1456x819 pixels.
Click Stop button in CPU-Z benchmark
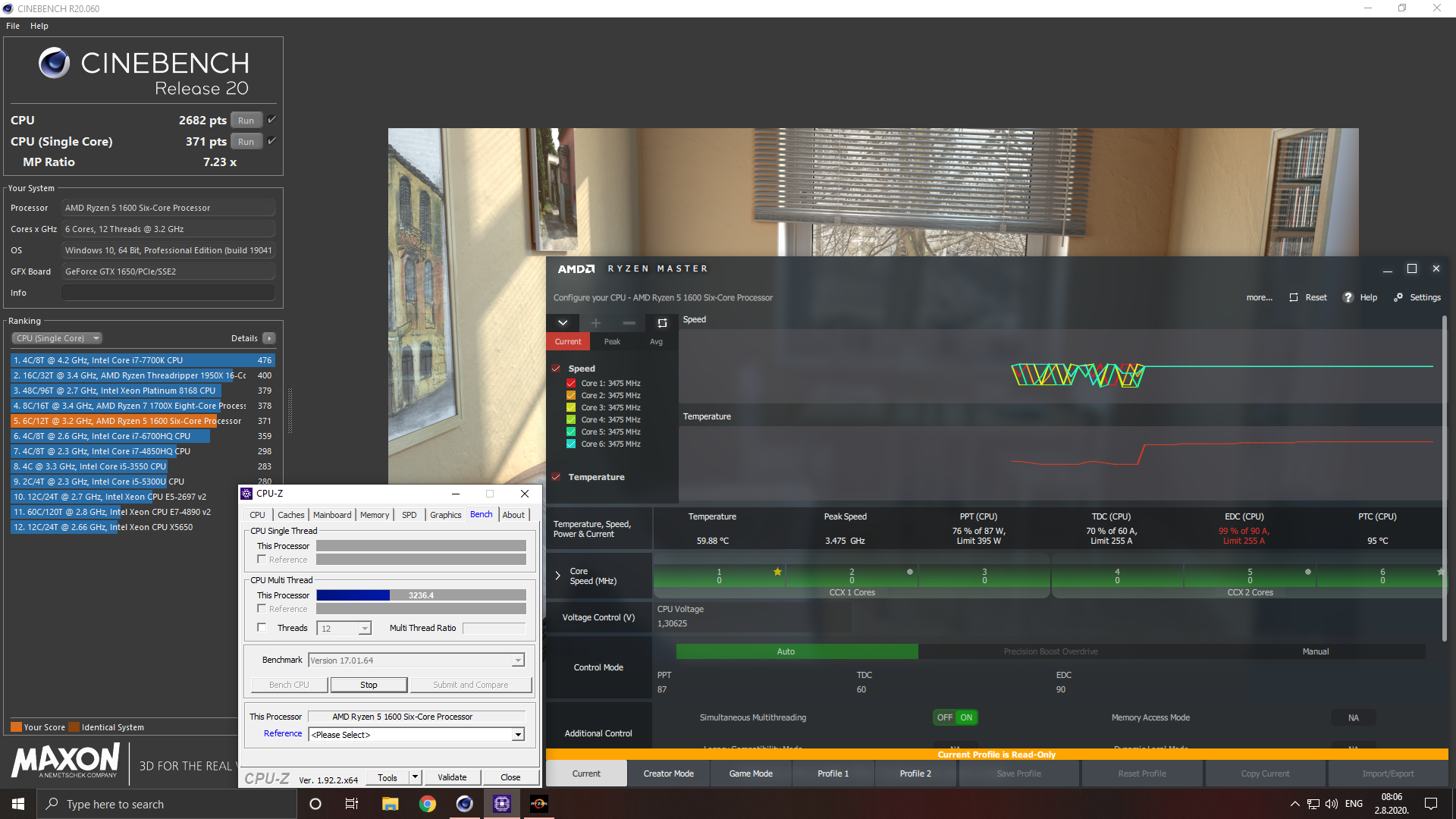tap(368, 684)
